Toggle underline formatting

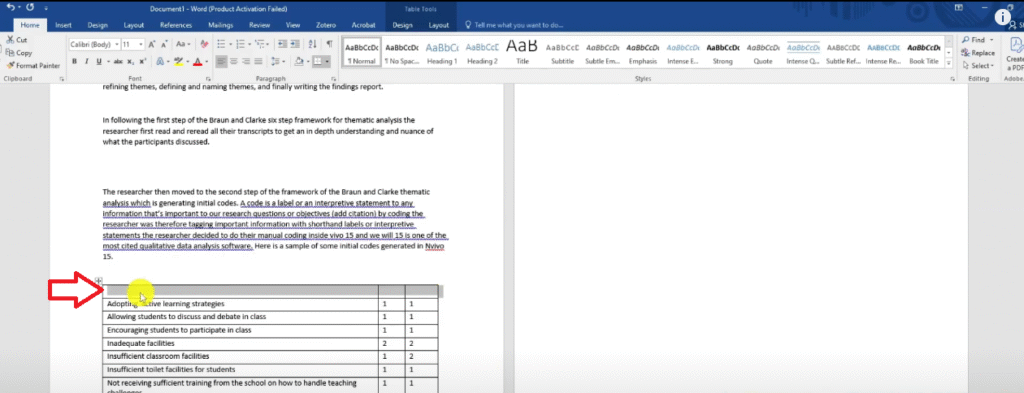[99, 61]
